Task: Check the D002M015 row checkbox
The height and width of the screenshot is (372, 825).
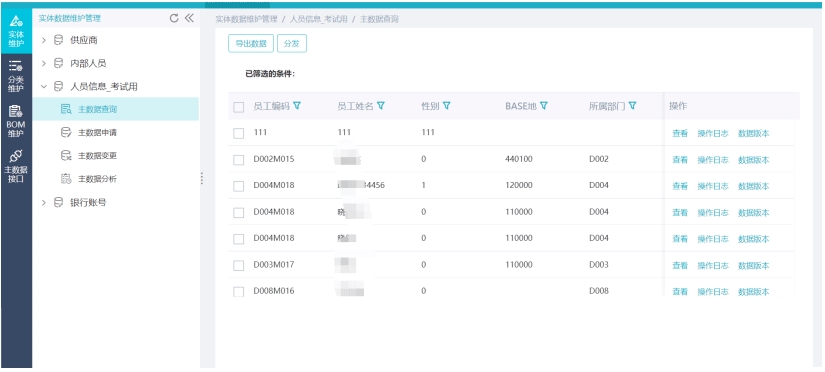Action: point(239,160)
